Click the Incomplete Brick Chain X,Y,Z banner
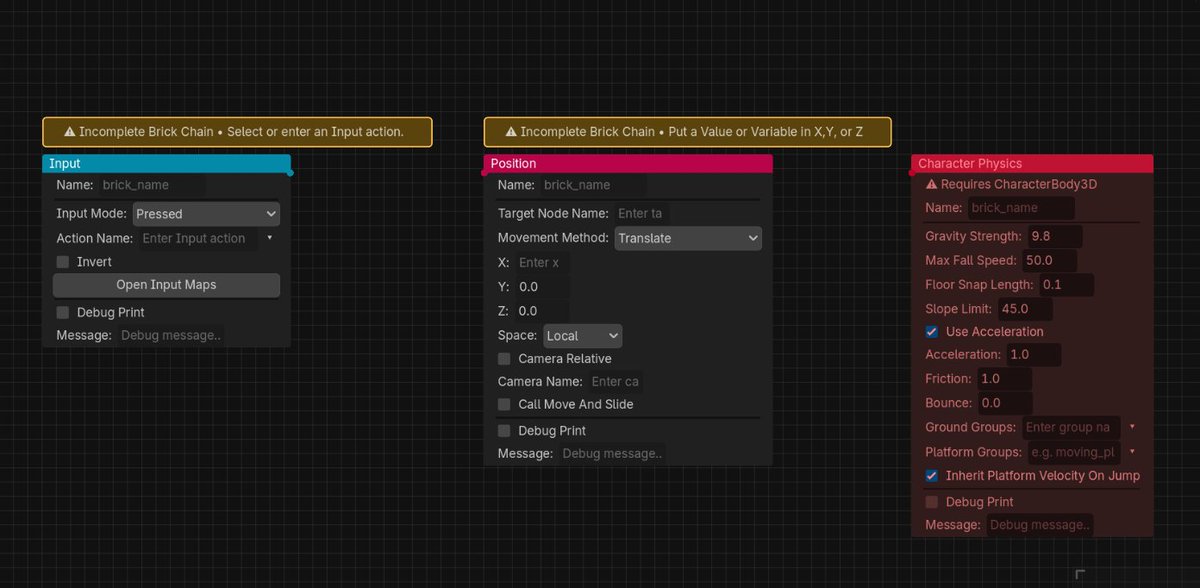This screenshot has height=588, width=1200. coord(687,132)
